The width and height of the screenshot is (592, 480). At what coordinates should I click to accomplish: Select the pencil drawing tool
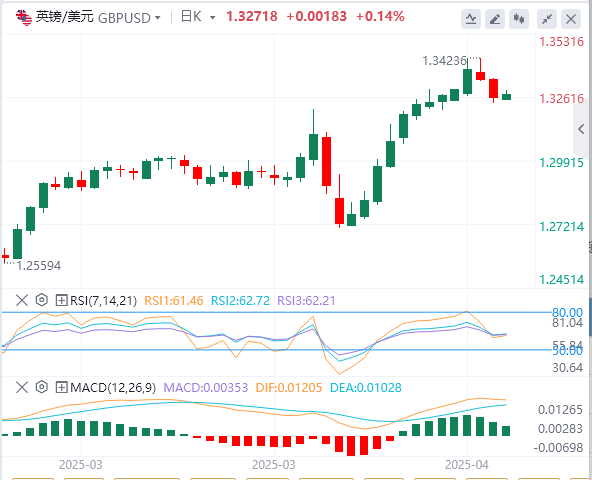click(x=495, y=19)
